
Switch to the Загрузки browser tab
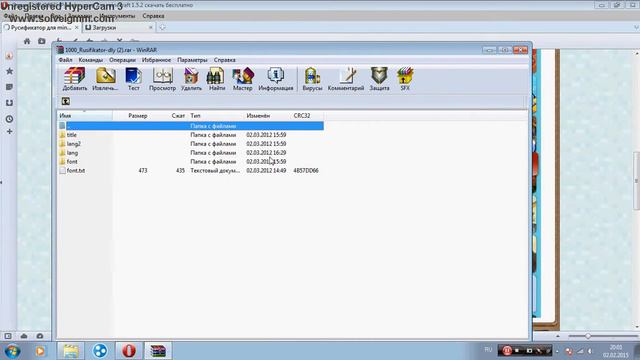118,27
